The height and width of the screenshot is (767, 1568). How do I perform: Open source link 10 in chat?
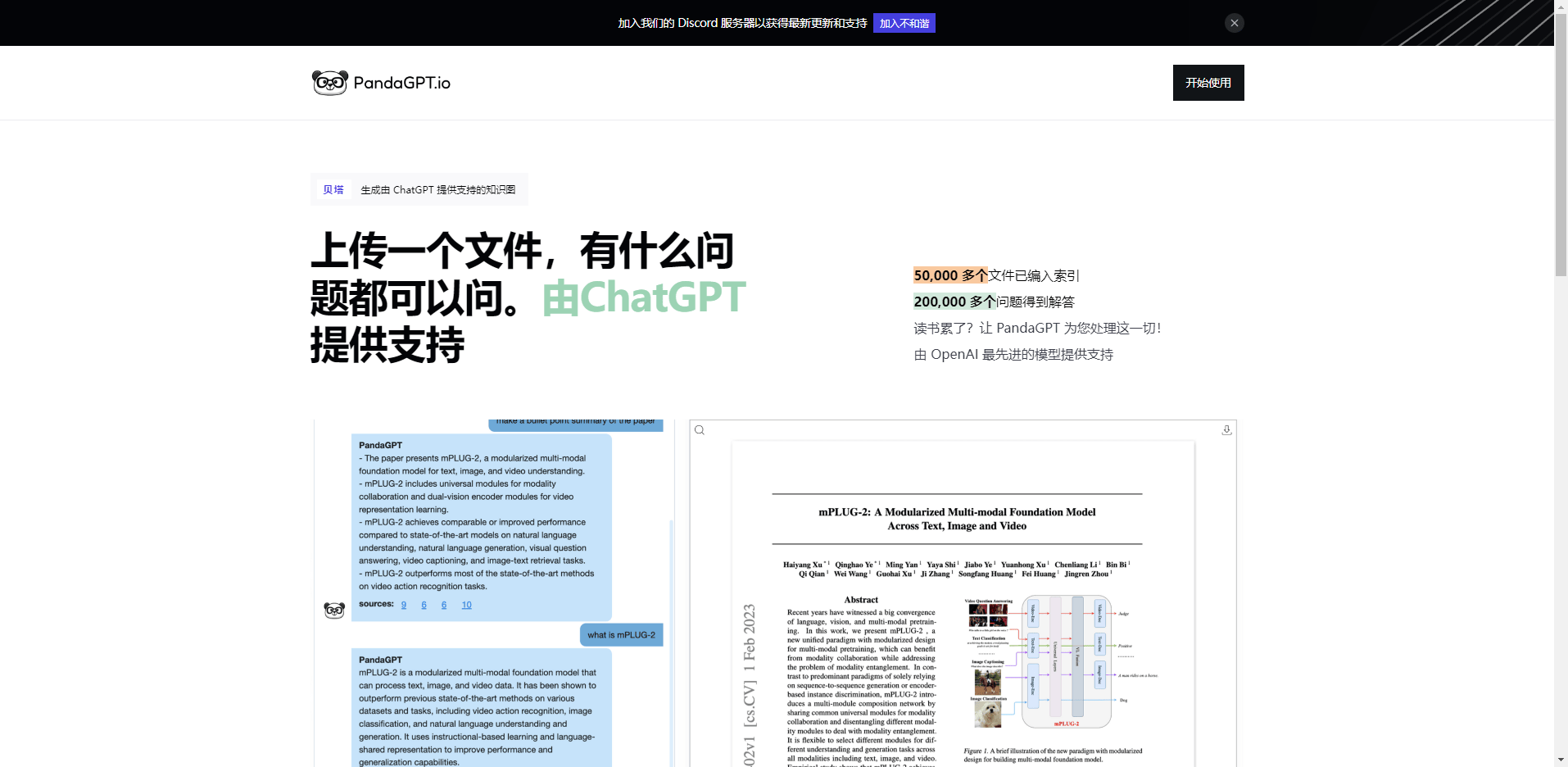pos(466,605)
